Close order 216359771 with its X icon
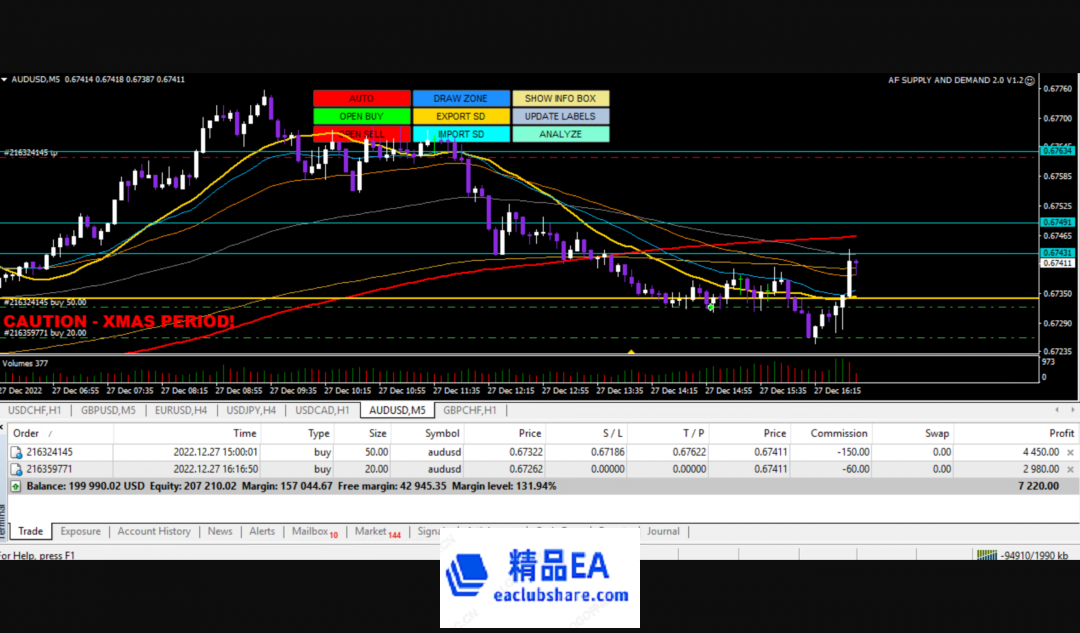This screenshot has width=1080, height=633. [1070, 468]
